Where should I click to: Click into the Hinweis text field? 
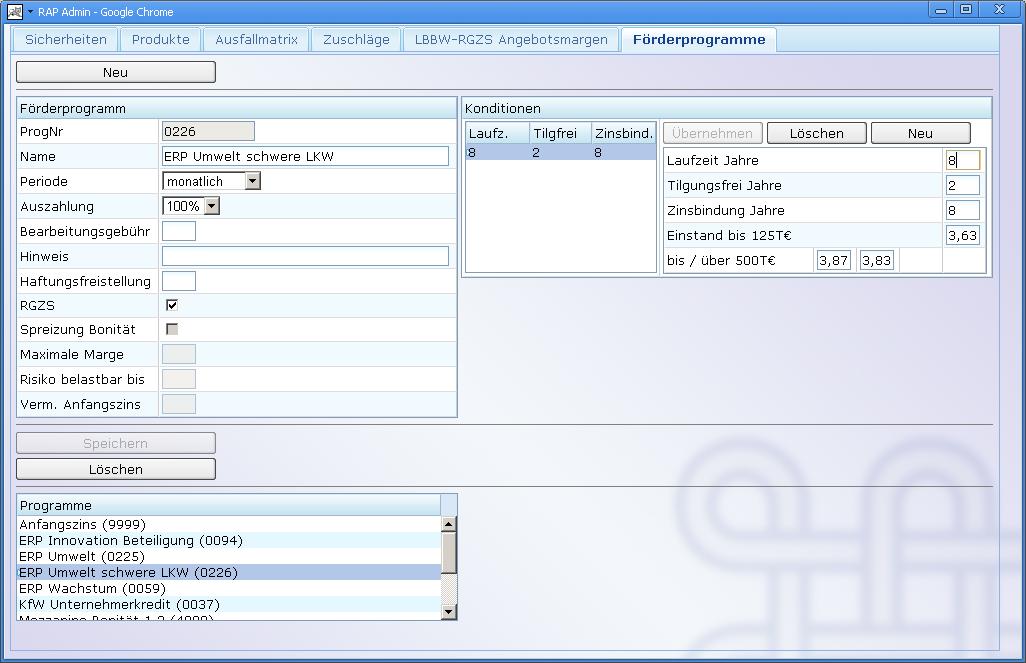click(x=305, y=256)
